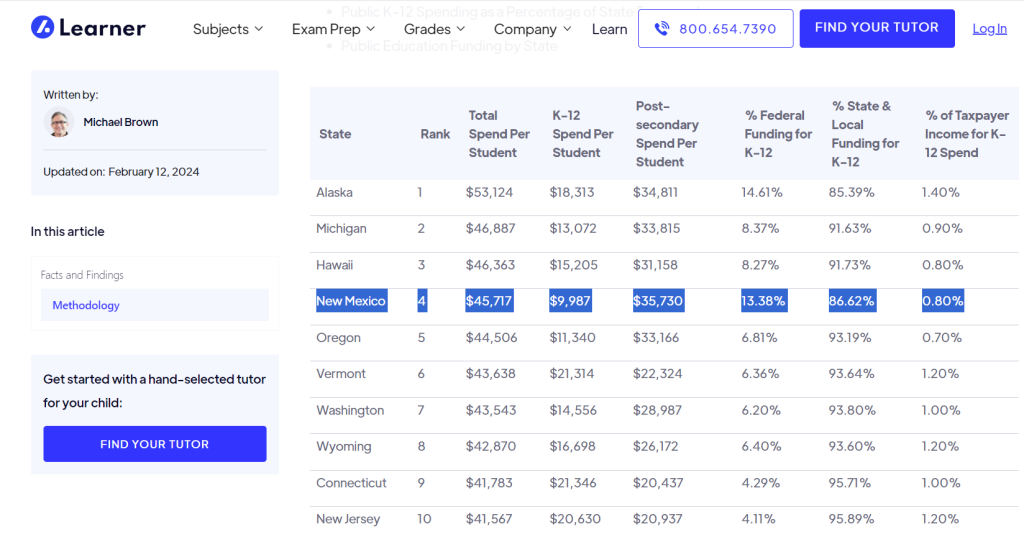Click the Alaska row state name
1024x542 pixels.
click(x=334, y=192)
